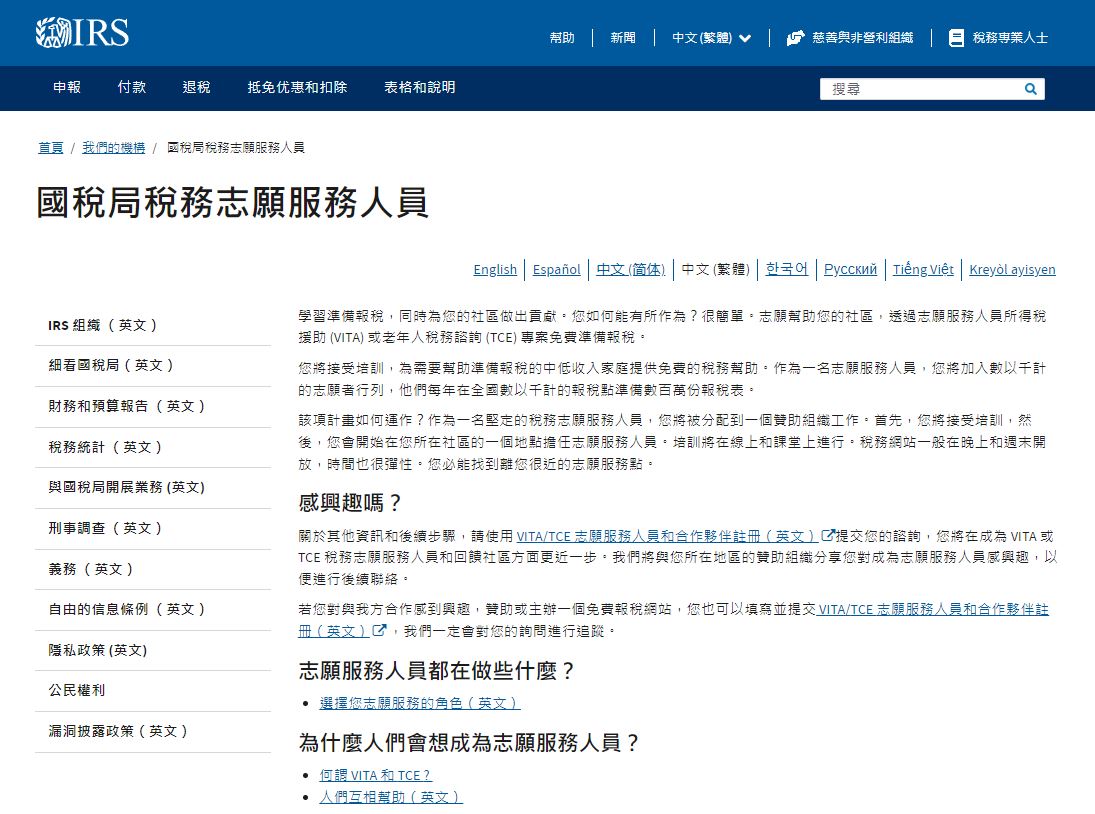The width and height of the screenshot is (1095, 814).
Task: Open 何謂 VITA 和 TCE？ link
Action: [376, 775]
